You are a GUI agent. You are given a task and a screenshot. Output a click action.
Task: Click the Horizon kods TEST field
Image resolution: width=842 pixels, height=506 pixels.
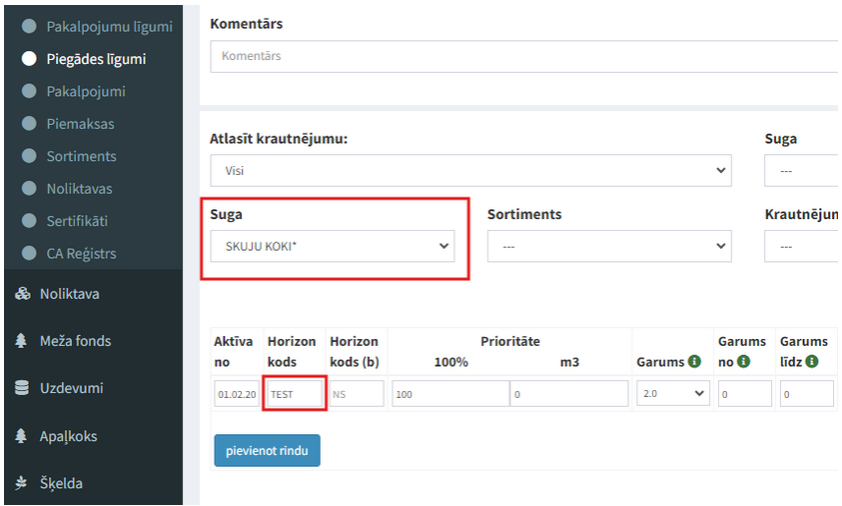point(295,394)
